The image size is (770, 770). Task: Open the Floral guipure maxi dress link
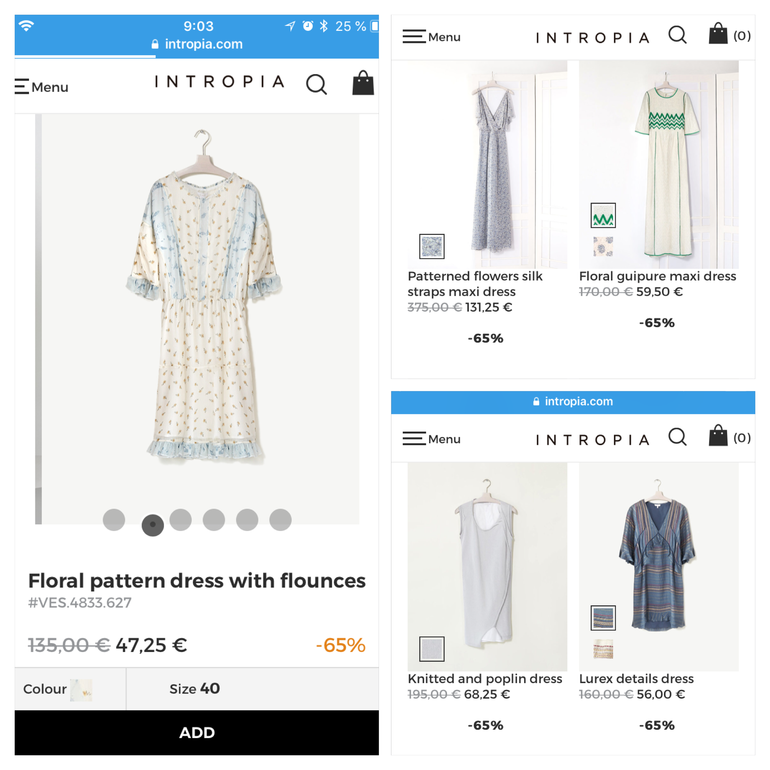click(657, 276)
